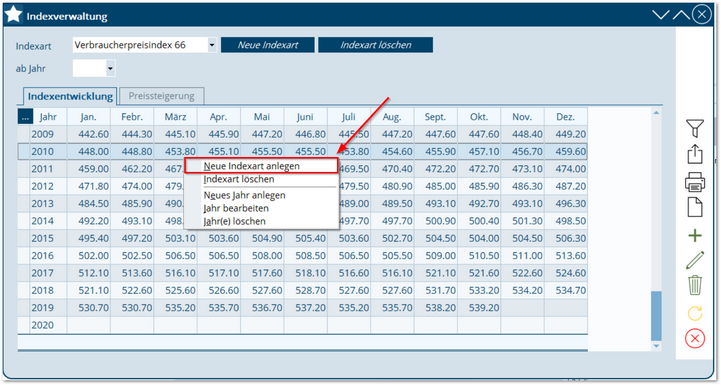This screenshot has width=721, height=385.
Task: Click the Juni column header
Action: pyautogui.click(x=305, y=117)
